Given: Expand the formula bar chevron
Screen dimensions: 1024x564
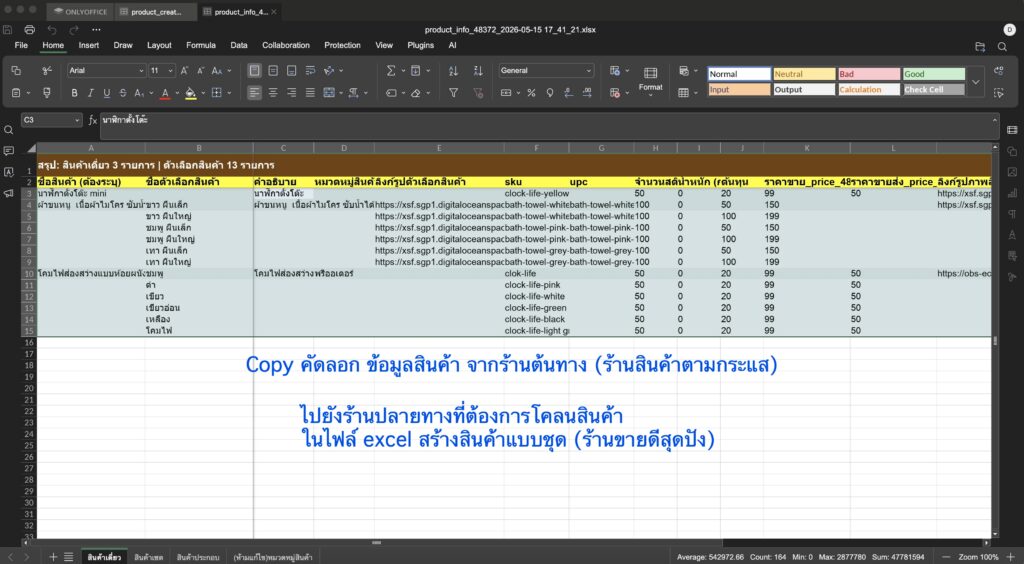Looking at the screenshot, I should click(x=995, y=121).
